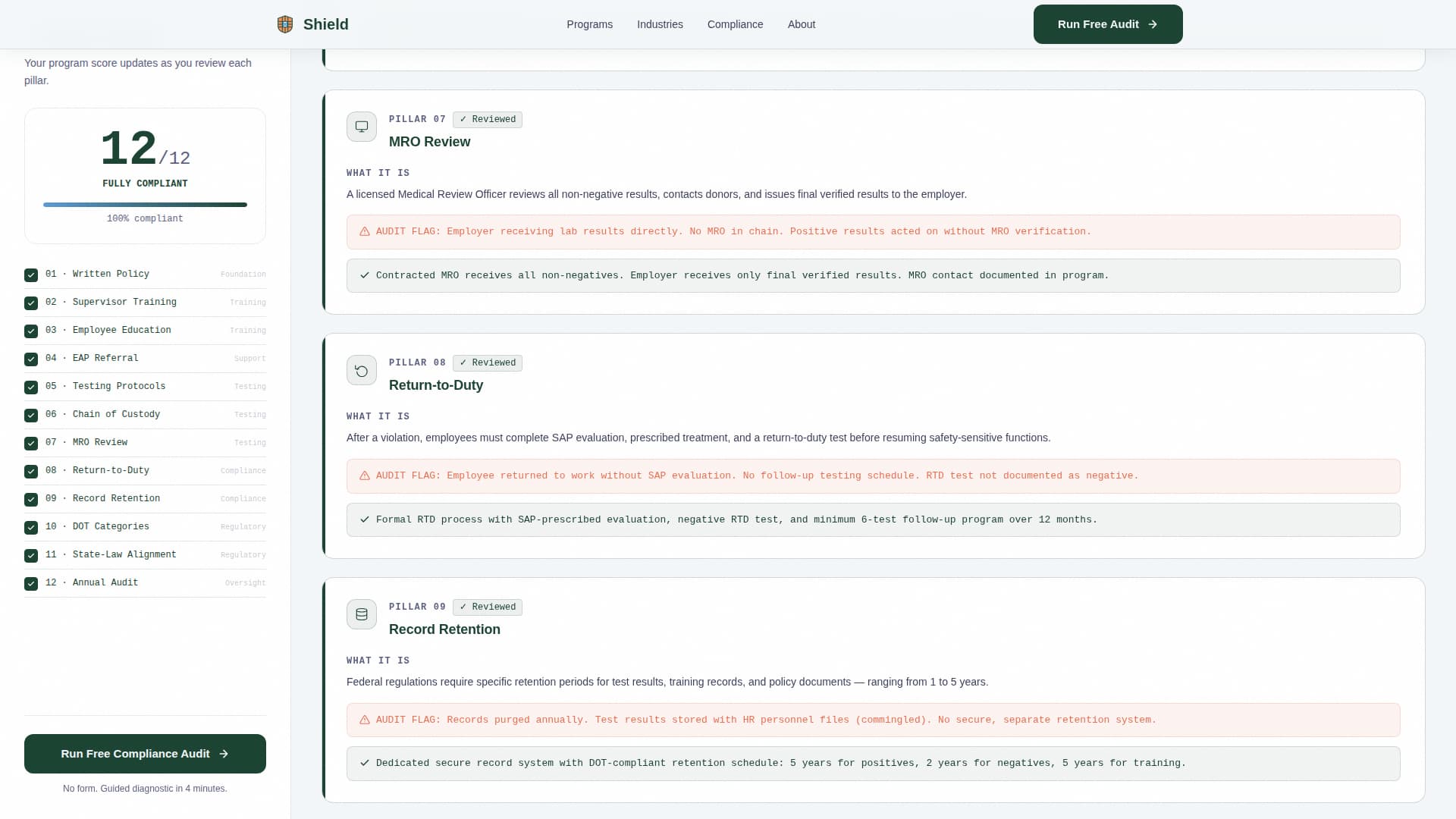Image resolution: width=1456 pixels, height=819 pixels.
Task: Click the Shield brand name link
Action: 326,24
